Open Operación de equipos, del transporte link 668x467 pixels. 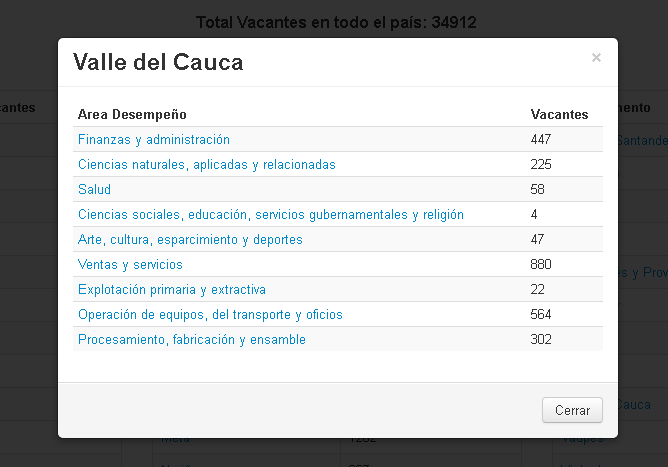point(210,315)
